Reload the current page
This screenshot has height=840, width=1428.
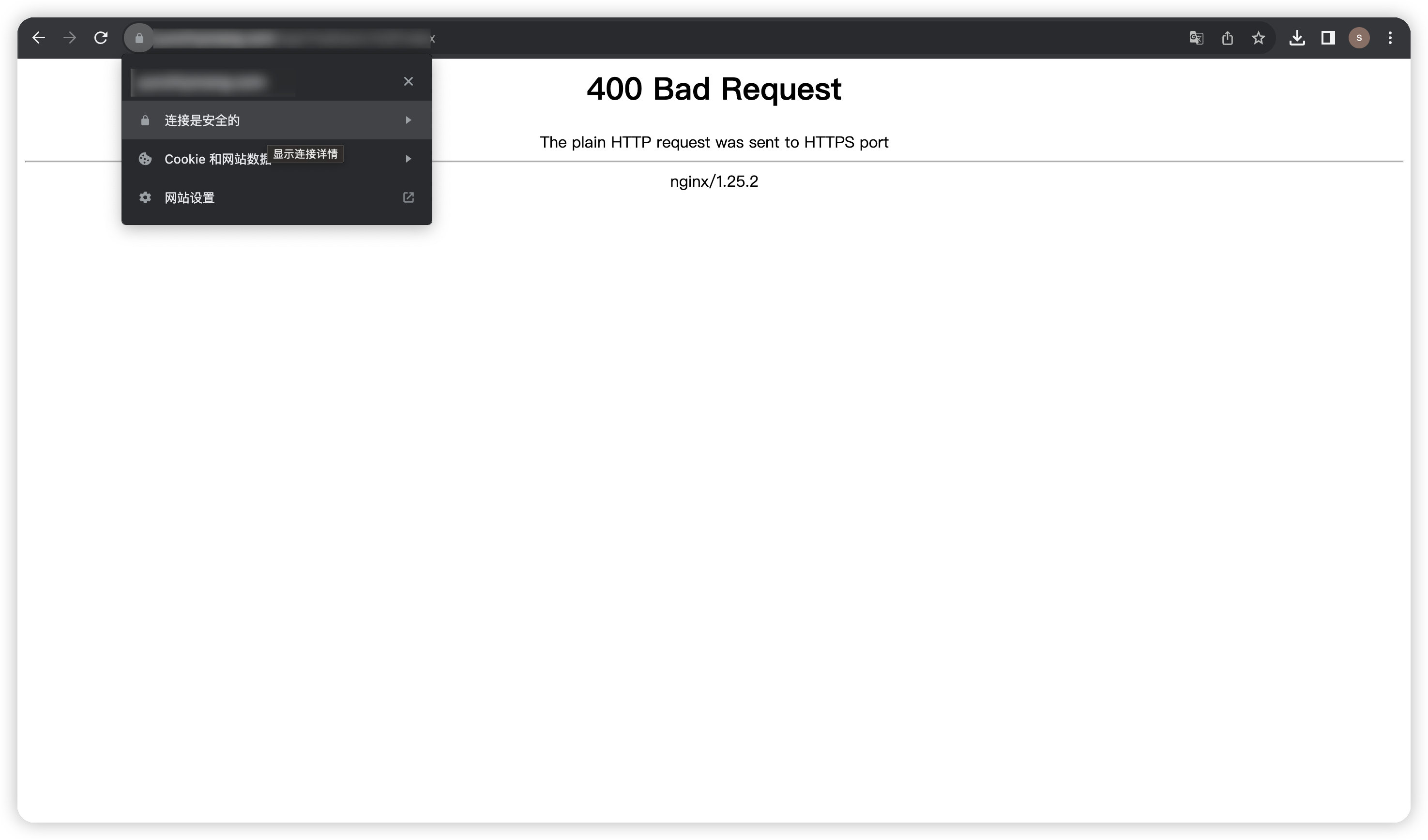click(101, 38)
